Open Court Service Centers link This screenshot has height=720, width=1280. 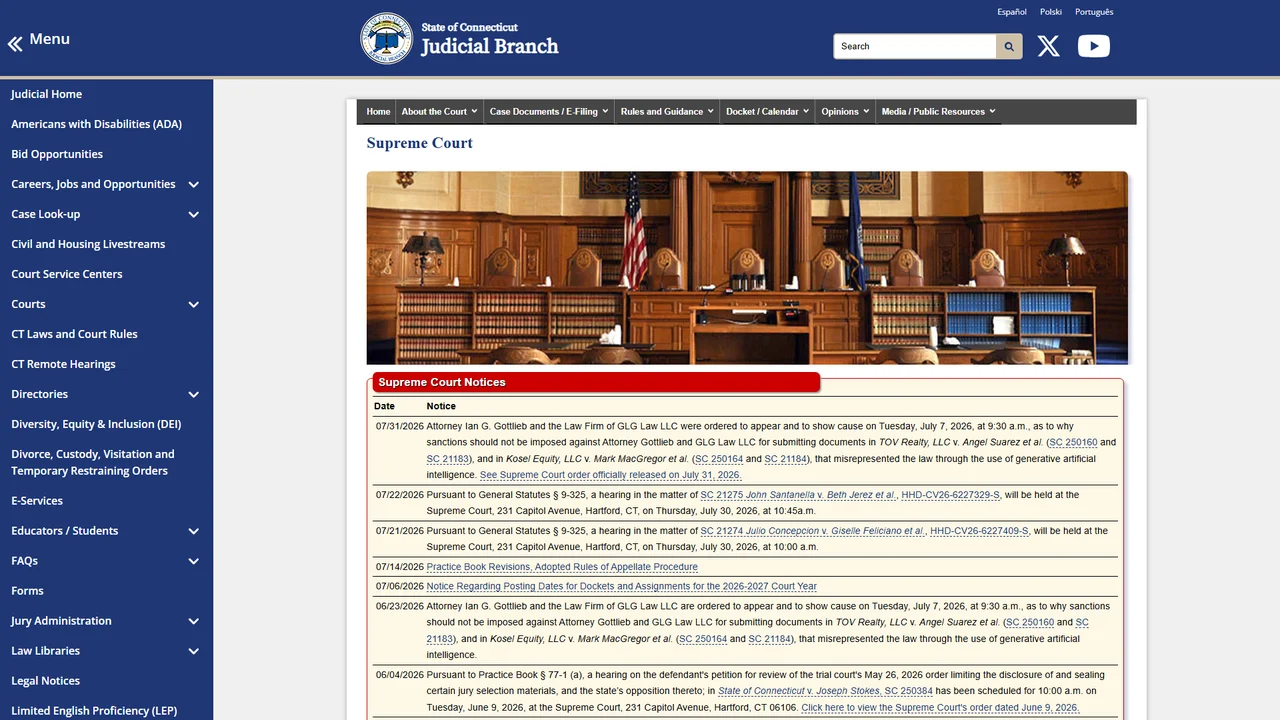coord(67,274)
